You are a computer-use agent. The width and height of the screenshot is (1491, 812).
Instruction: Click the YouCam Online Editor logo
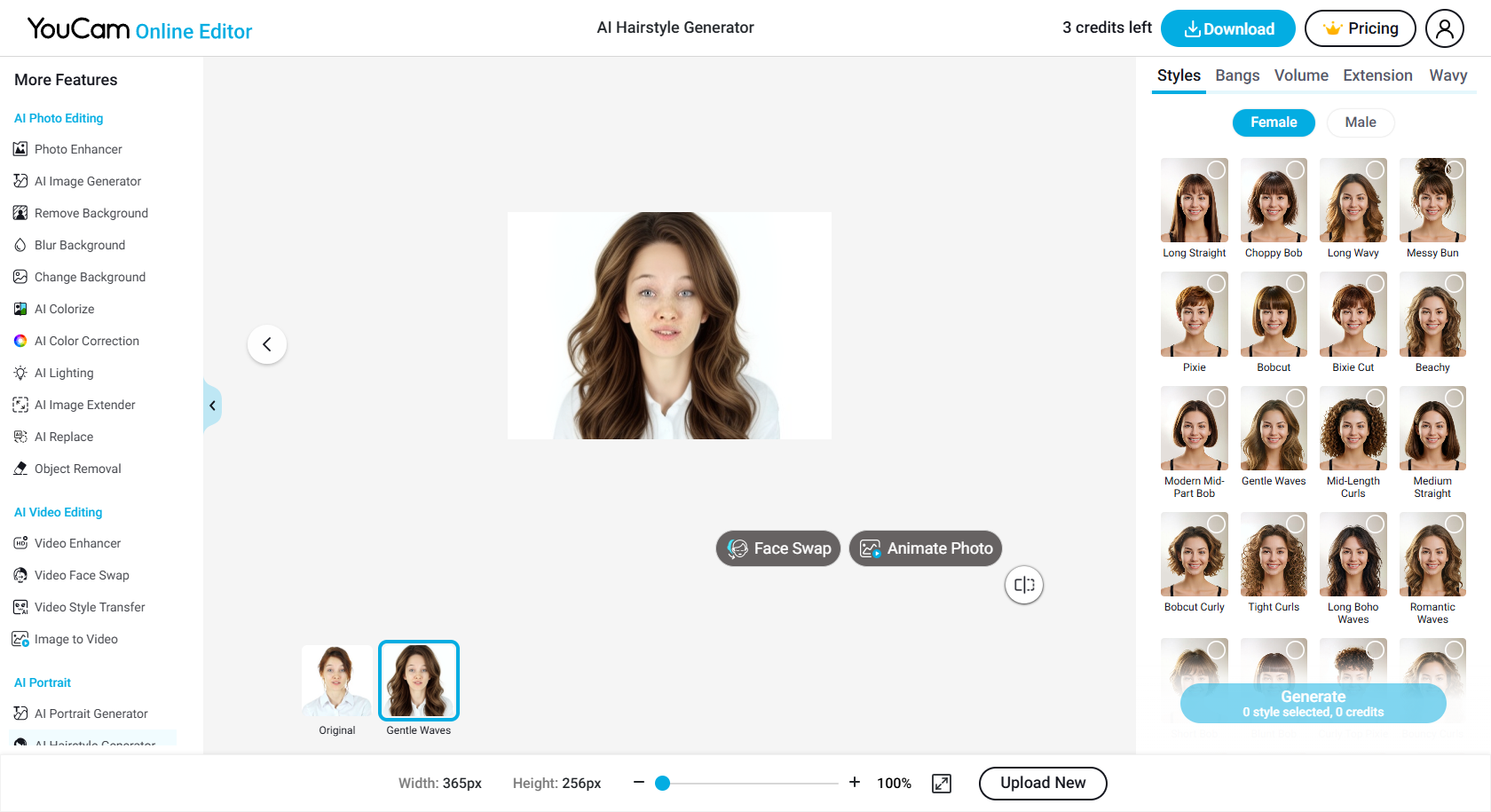pyautogui.click(x=139, y=29)
